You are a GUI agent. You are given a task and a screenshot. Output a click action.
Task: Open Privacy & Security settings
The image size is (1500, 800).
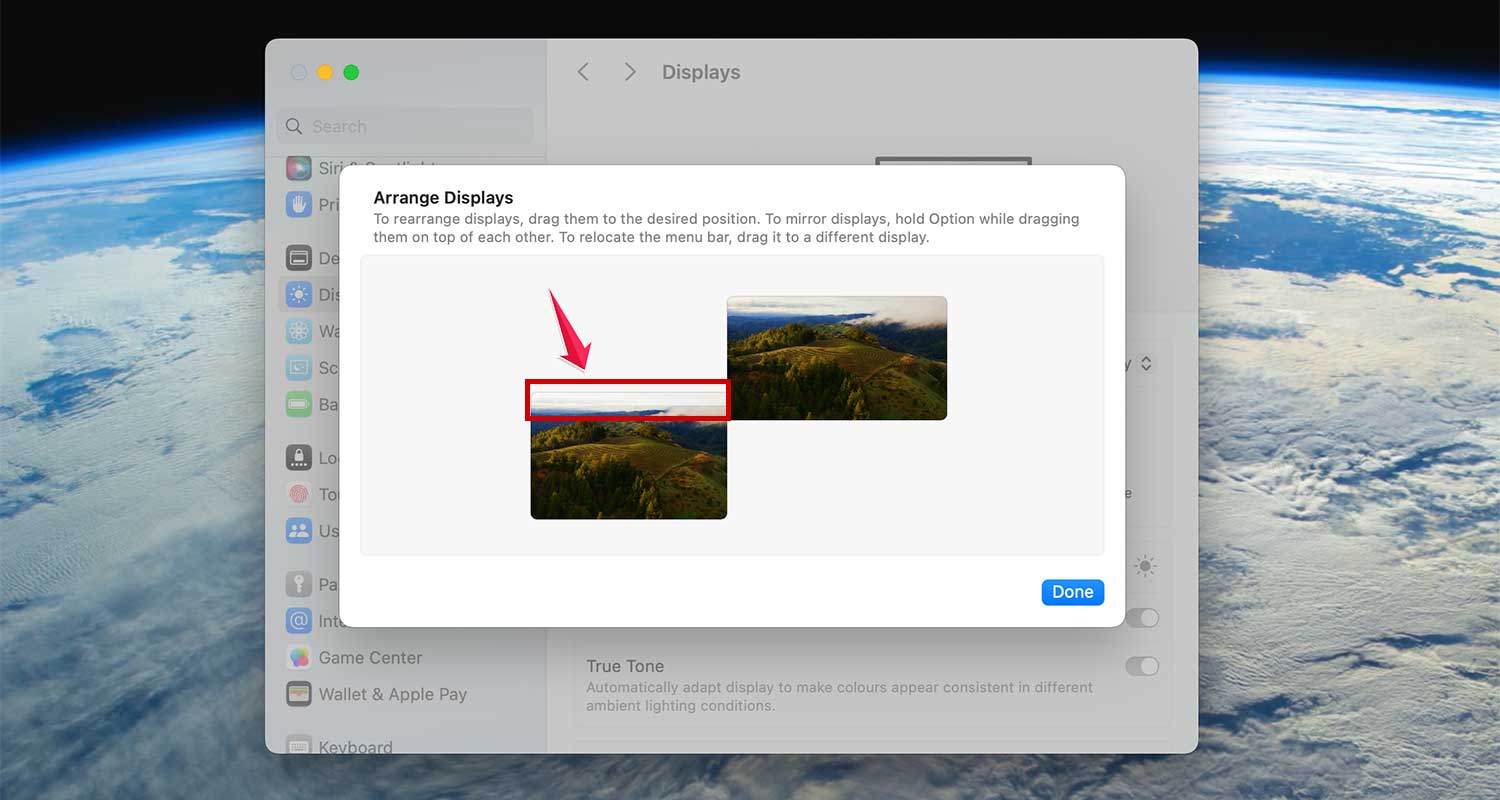[299, 204]
